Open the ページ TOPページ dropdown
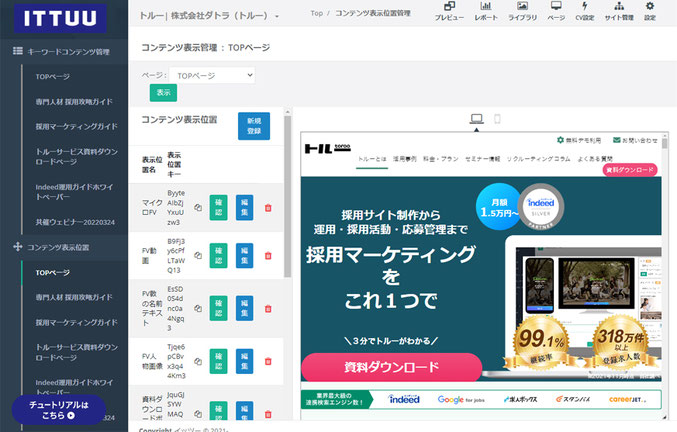The image size is (677, 432). 212,76
